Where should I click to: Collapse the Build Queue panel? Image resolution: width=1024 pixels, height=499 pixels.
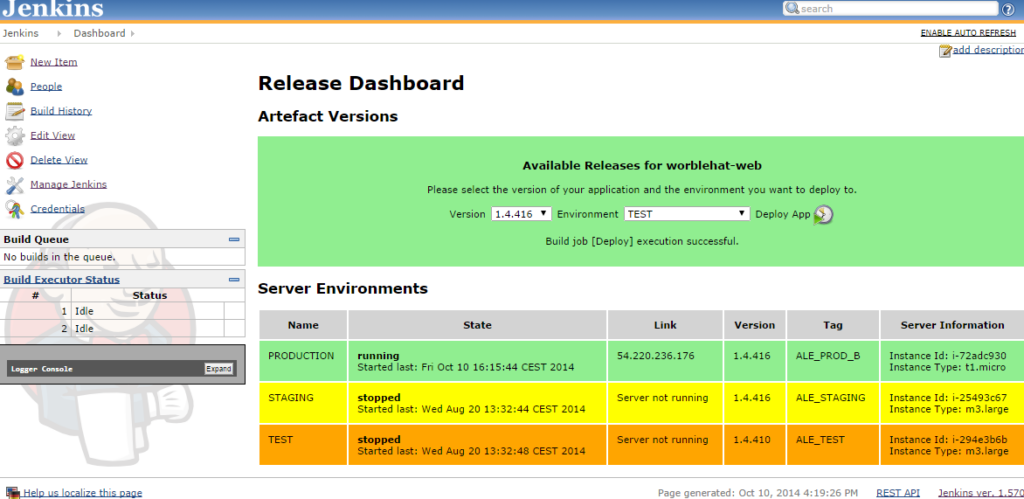tap(234, 240)
